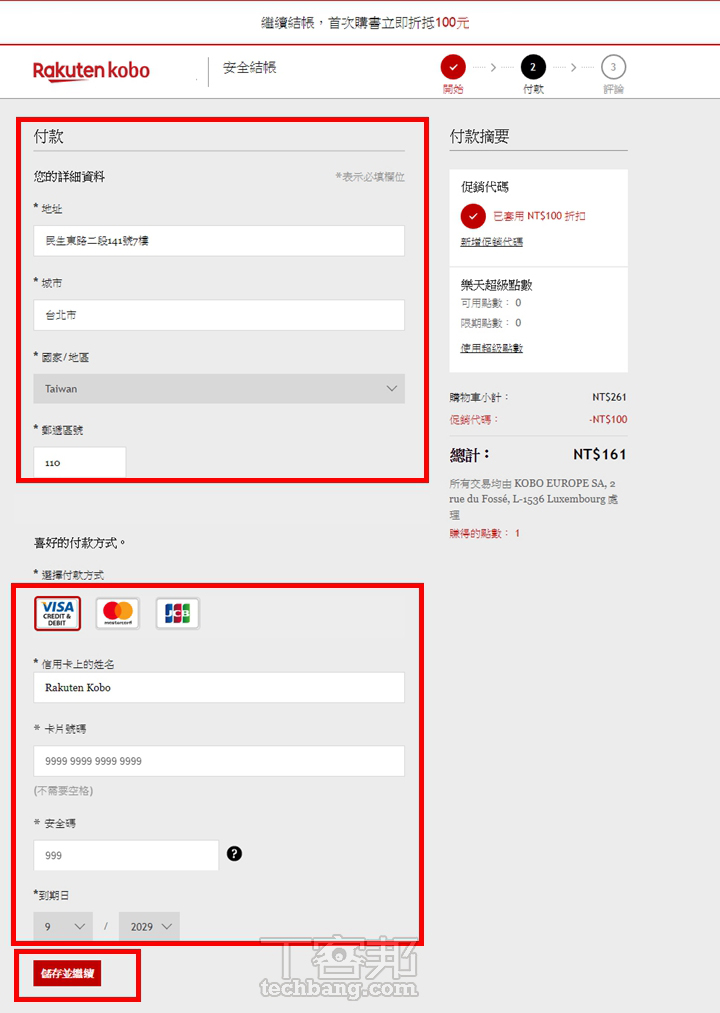Click the completed step one checkmark circle

point(453,67)
